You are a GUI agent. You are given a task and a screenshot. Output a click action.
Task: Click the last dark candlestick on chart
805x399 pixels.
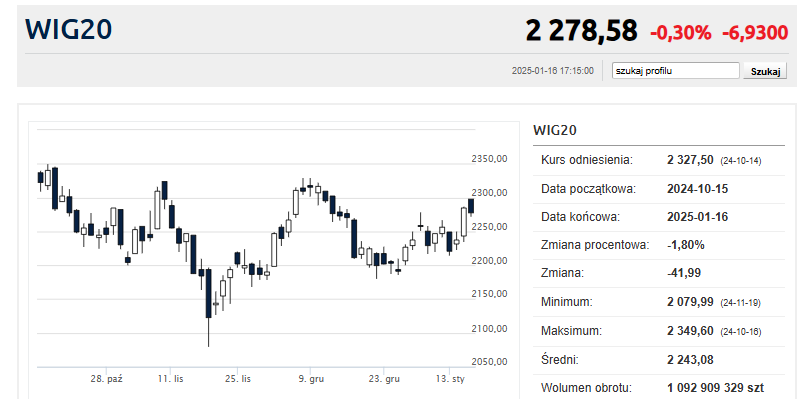pyautogui.click(x=471, y=206)
